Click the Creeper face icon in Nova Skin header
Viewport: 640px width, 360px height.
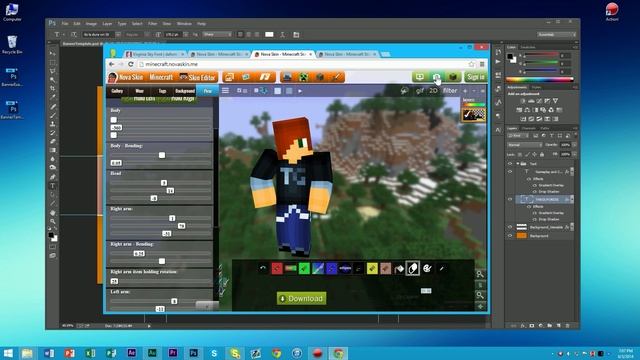click(303, 77)
